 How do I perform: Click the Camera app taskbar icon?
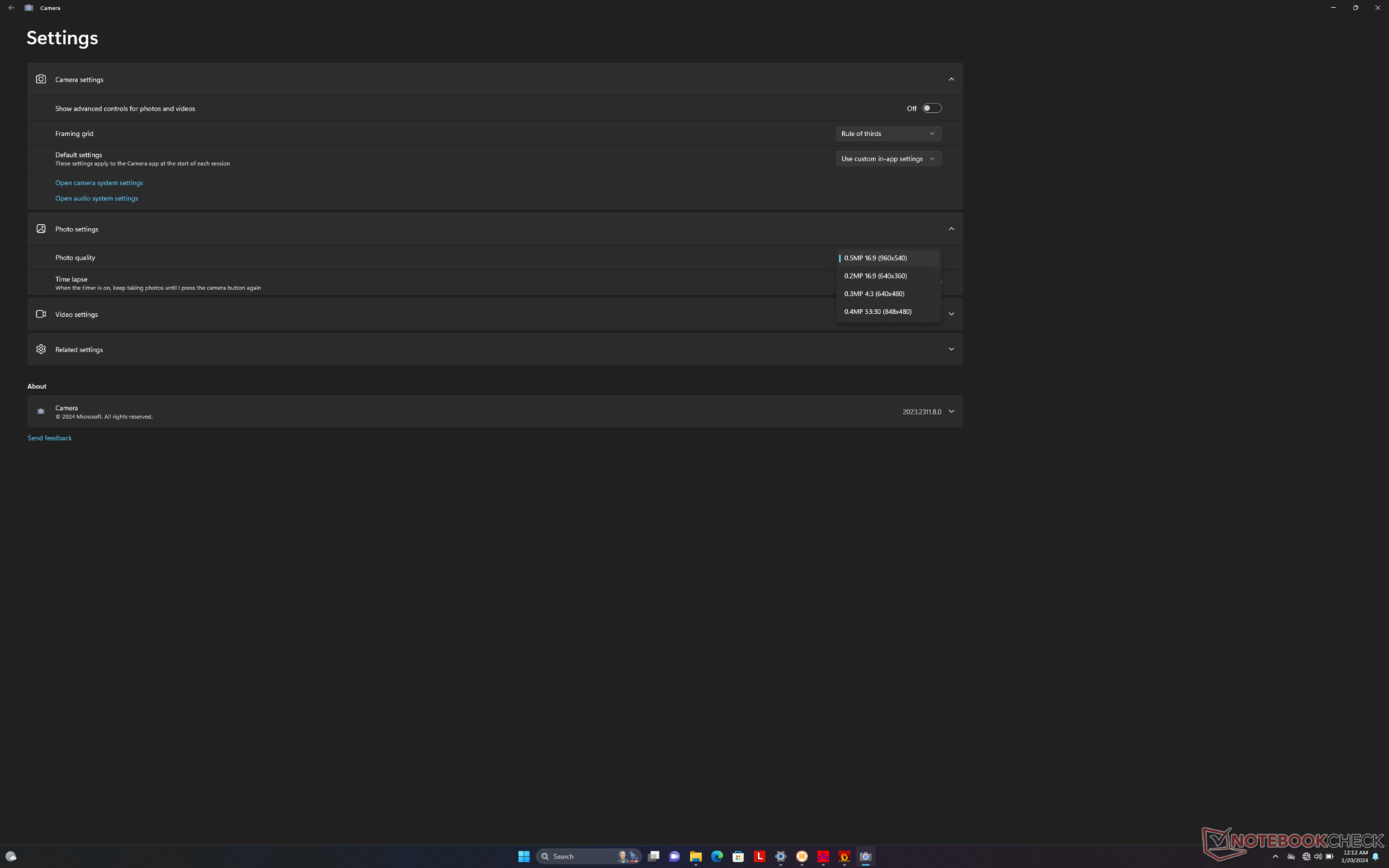[865, 856]
